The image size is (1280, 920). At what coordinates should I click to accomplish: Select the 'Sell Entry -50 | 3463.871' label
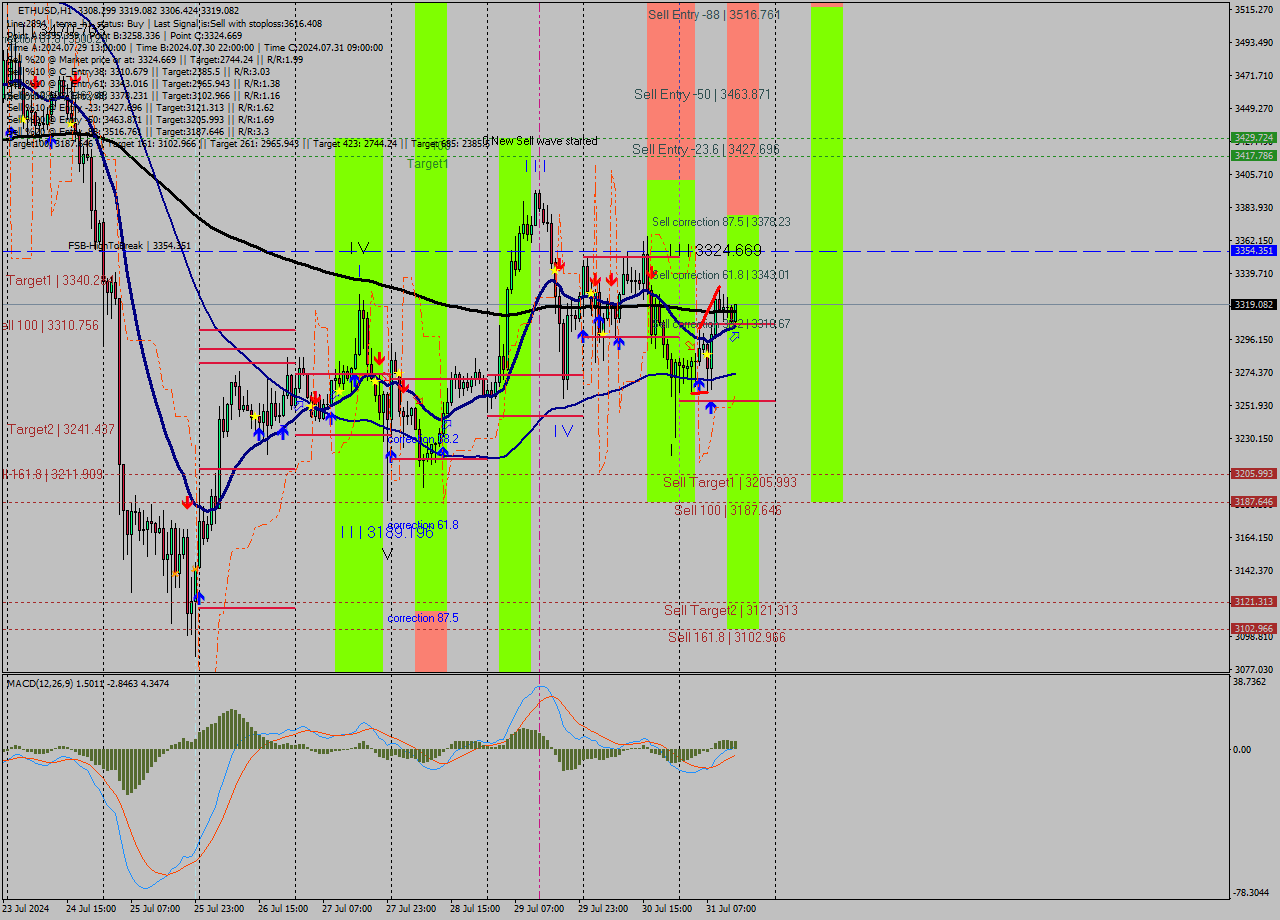tap(702, 94)
